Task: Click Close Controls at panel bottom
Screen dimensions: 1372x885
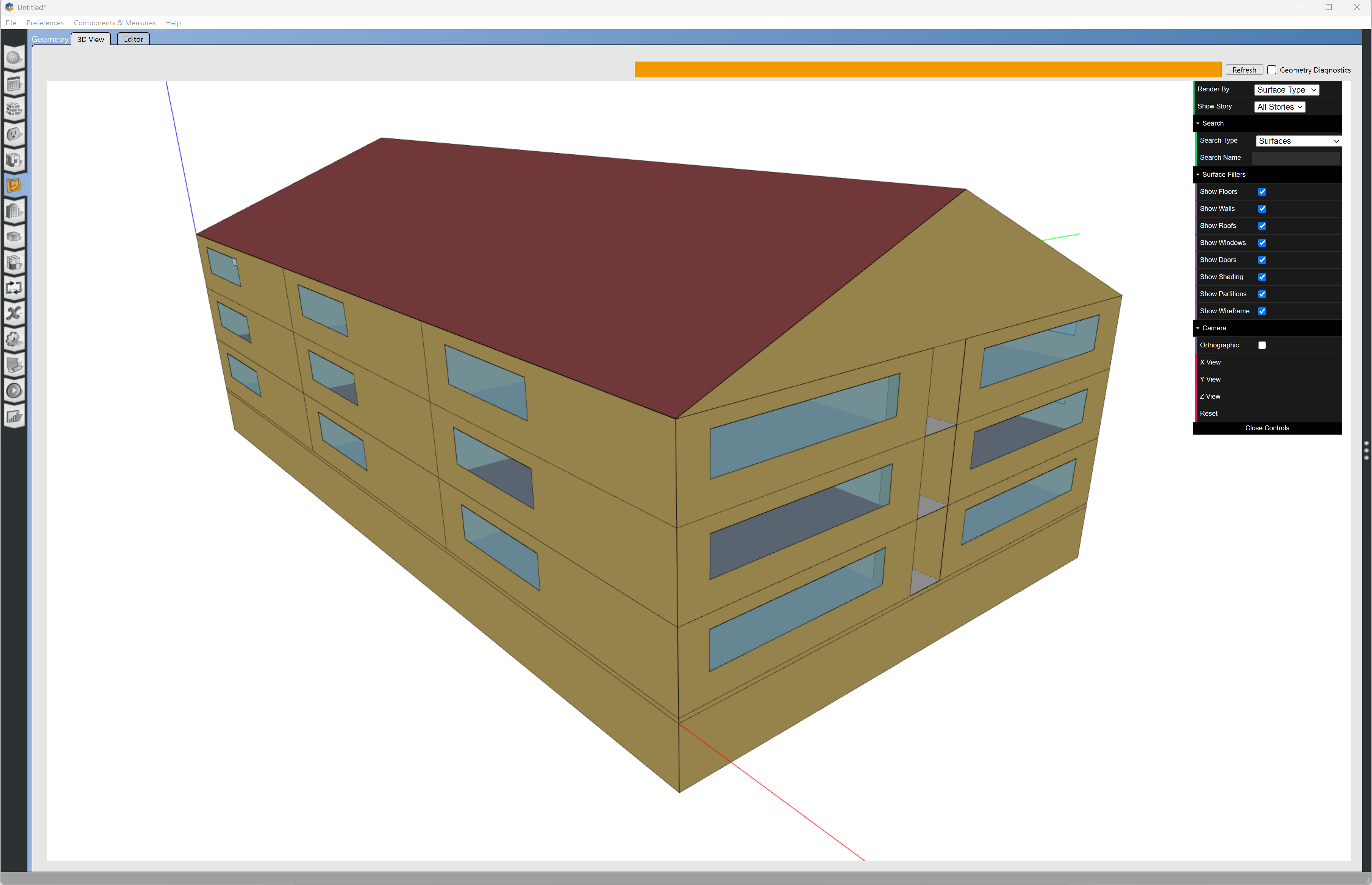Action: [x=1267, y=428]
